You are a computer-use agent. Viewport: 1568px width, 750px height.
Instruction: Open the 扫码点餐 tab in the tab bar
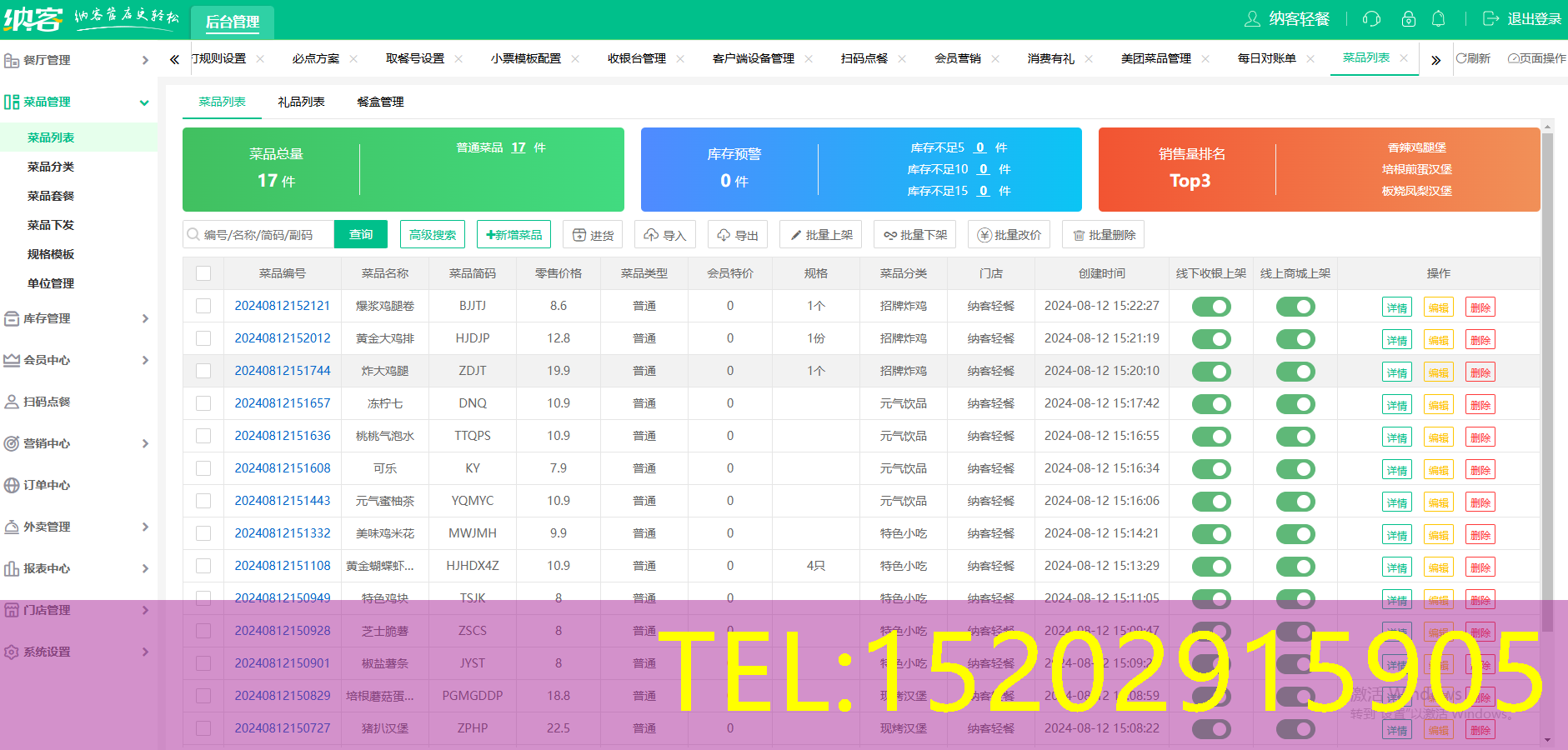coord(865,58)
